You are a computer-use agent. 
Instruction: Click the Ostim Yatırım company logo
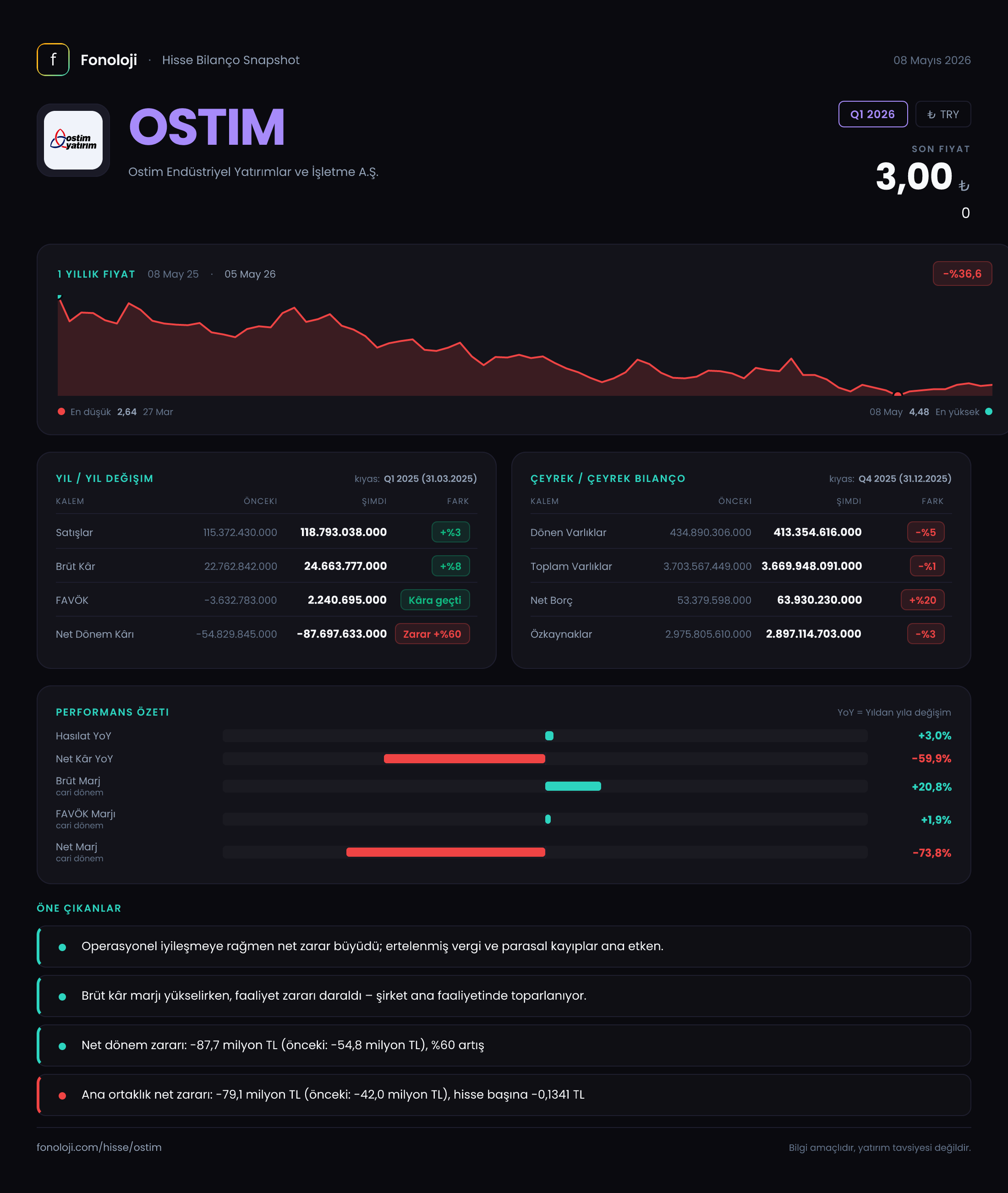point(73,140)
